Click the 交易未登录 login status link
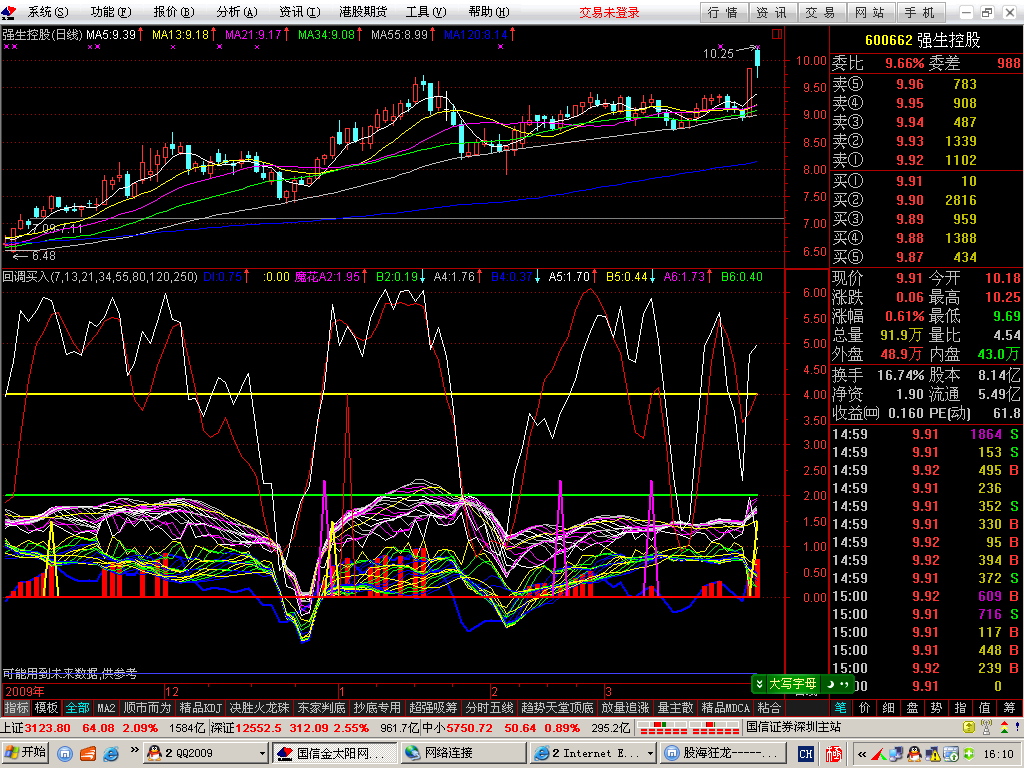This screenshot has width=1024, height=768. coord(609,12)
